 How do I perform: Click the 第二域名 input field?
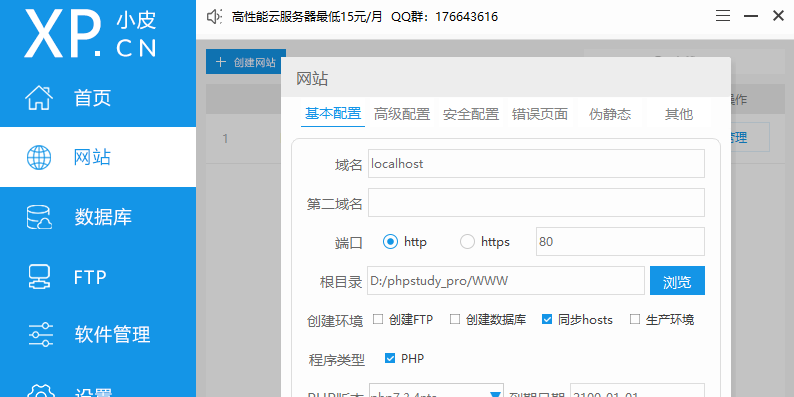(536, 203)
